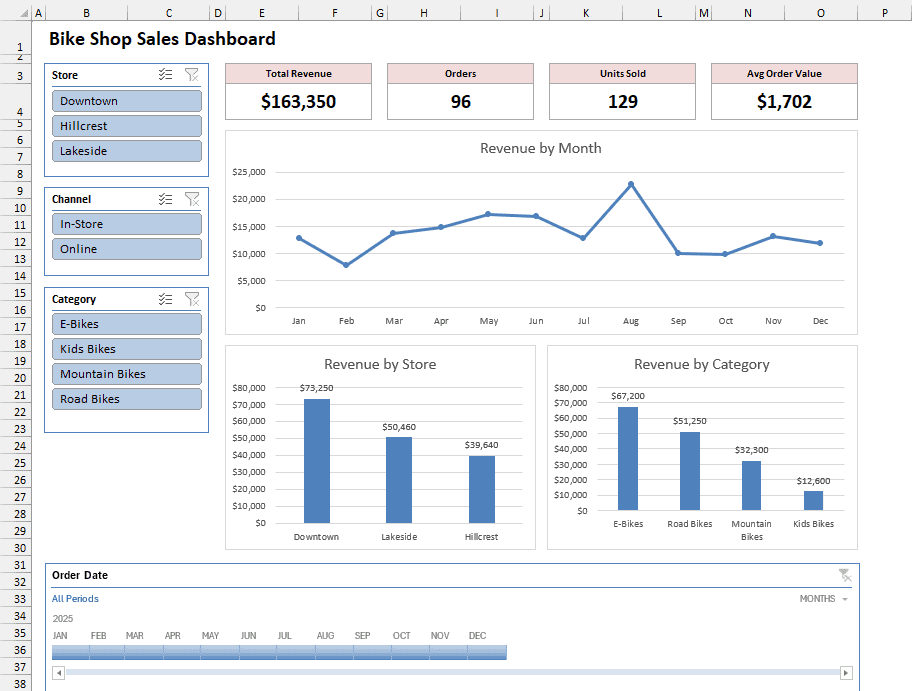
Task: Select the Units Sold value 129
Action: click(x=622, y=102)
